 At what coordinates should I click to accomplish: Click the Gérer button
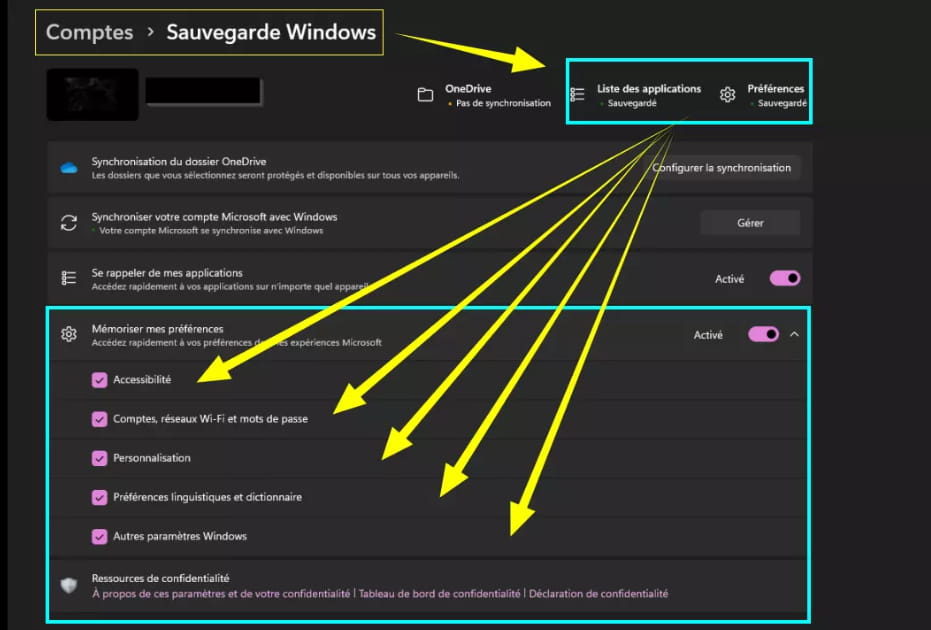click(750, 223)
